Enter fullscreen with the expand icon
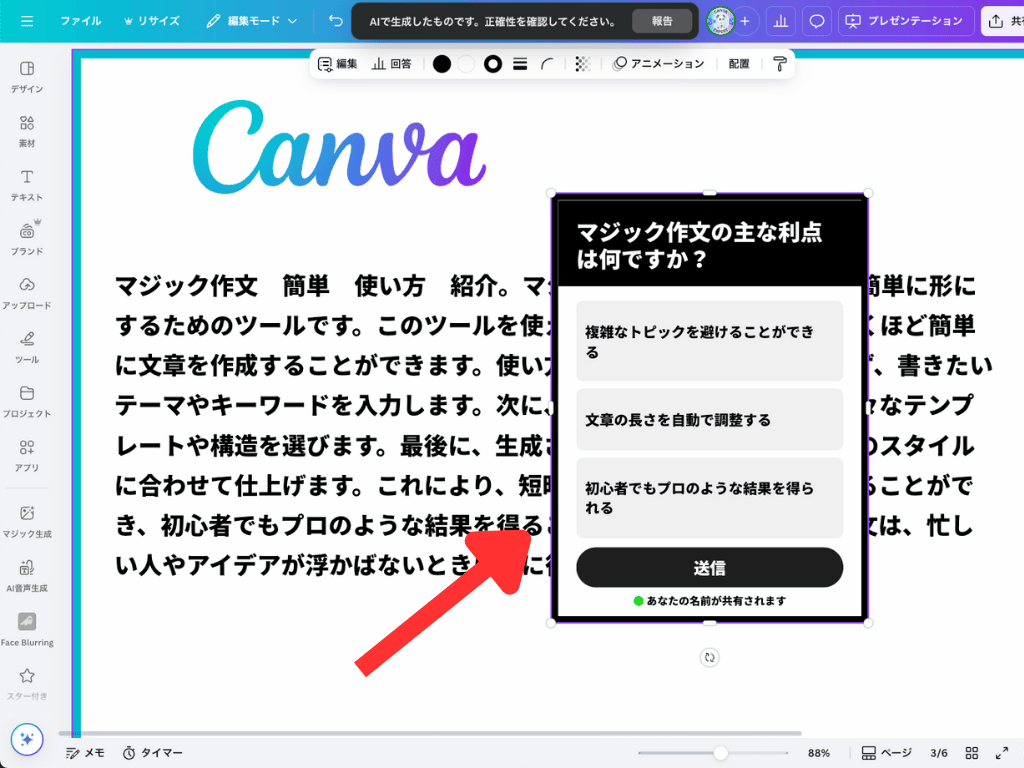The height and width of the screenshot is (768, 1024). [1002, 753]
